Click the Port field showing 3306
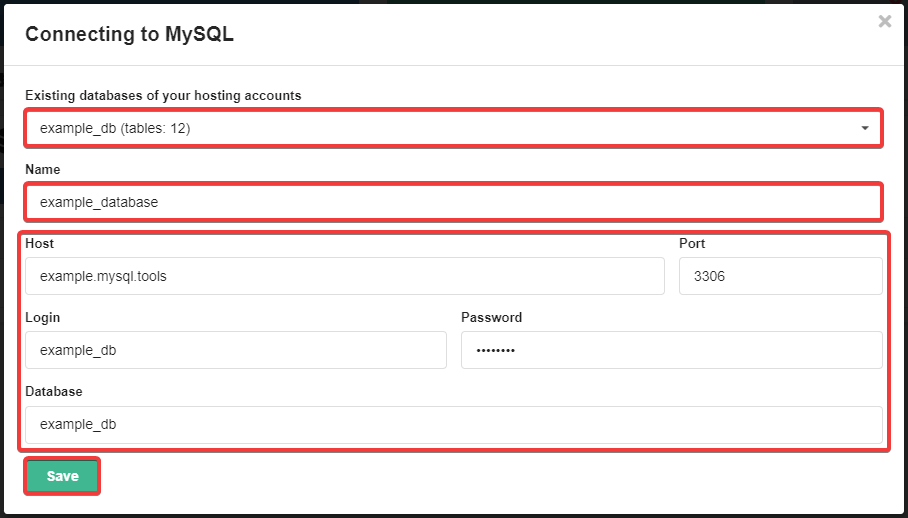The height and width of the screenshot is (518, 908). (x=780, y=276)
